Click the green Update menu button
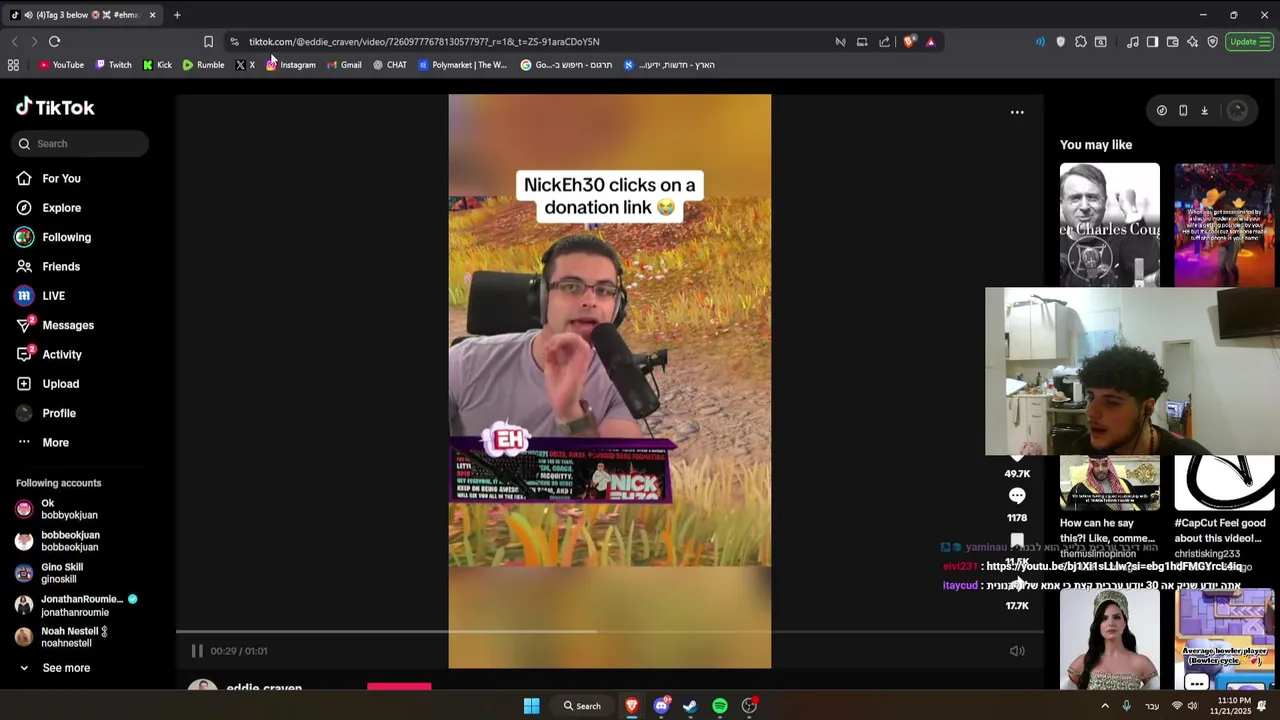The height and width of the screenshot is (720, 1280). [x=1249, y=42]
